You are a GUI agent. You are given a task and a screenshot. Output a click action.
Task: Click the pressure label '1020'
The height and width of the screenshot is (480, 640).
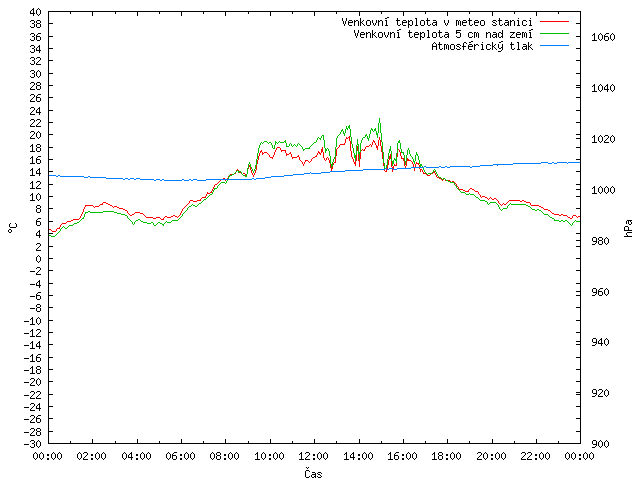click(x=603, y=139)
